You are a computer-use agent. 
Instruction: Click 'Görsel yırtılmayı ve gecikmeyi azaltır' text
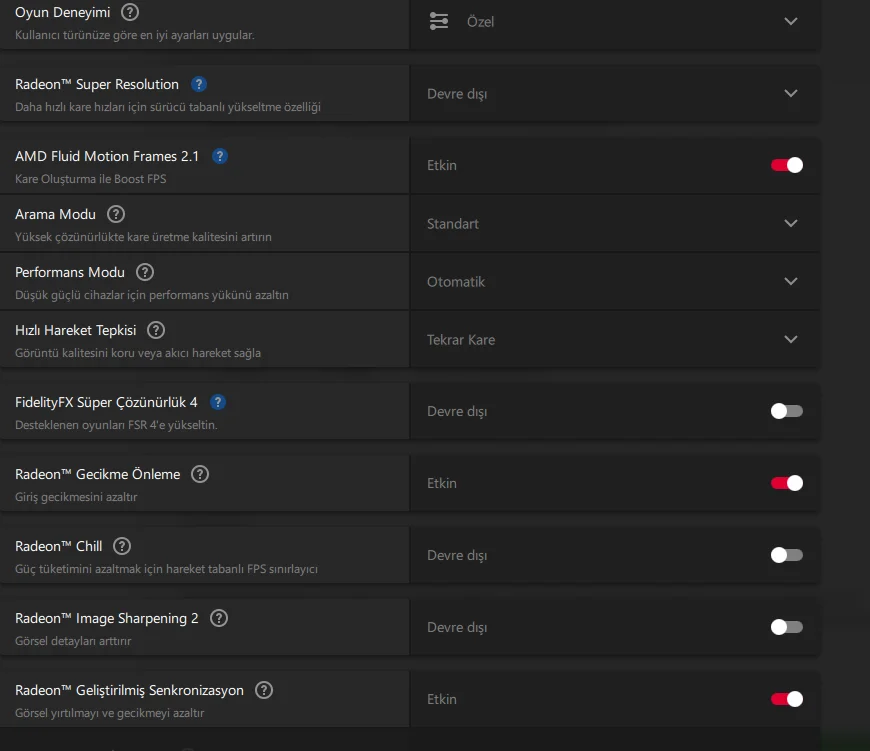(x=109, y=713)
